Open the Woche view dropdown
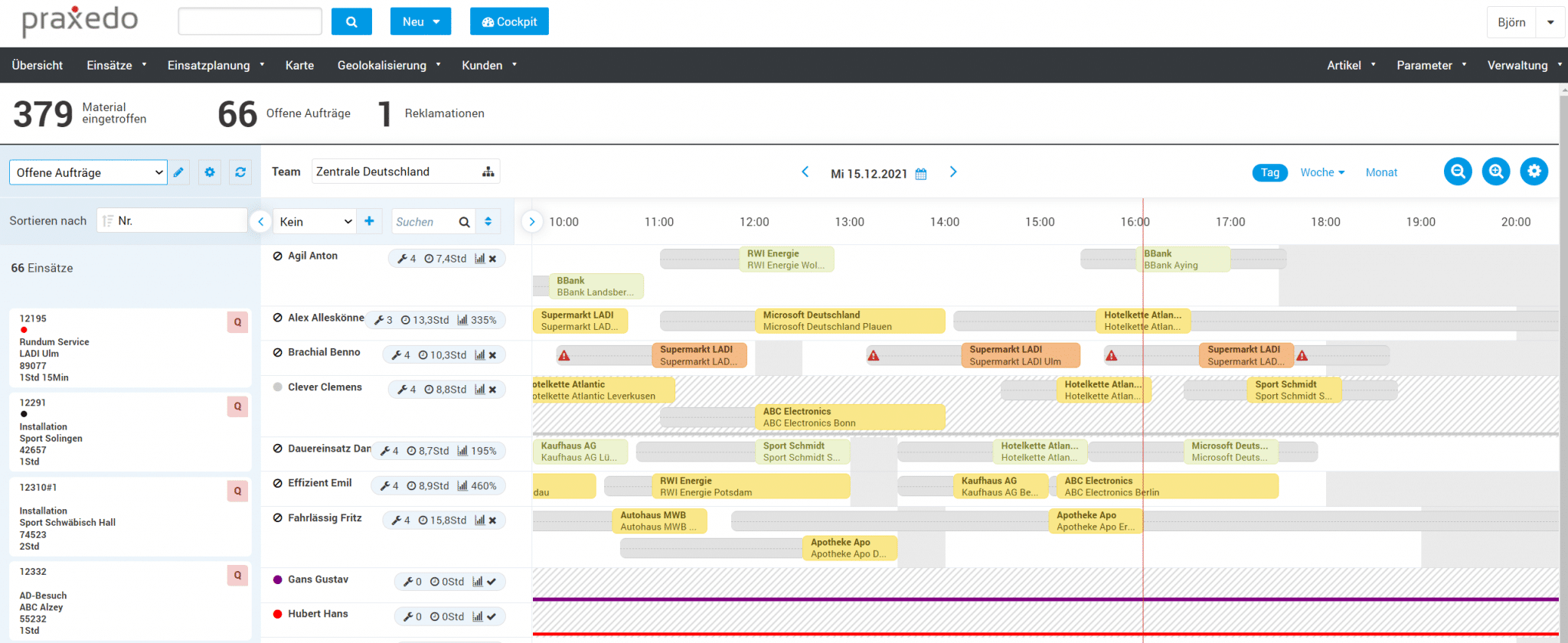 coord(1322,172)
